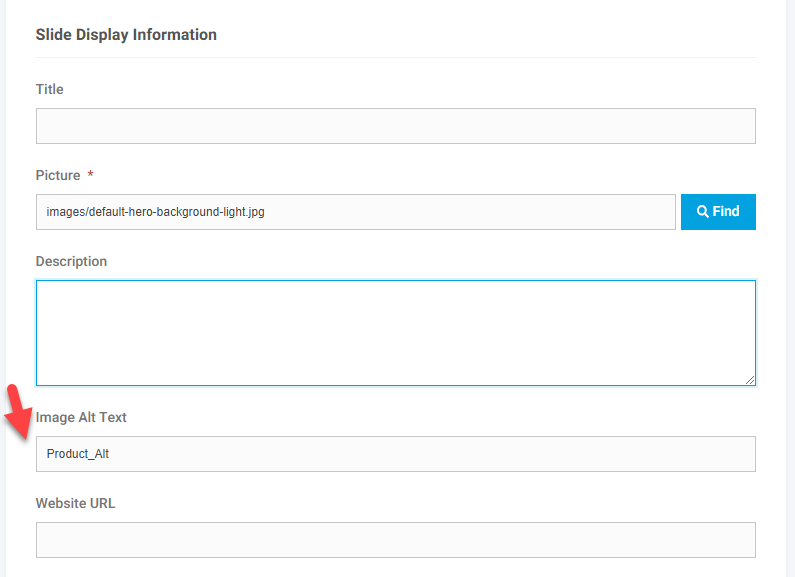
Task: Click the divider line under the section heading
Action: pos(395,57)
